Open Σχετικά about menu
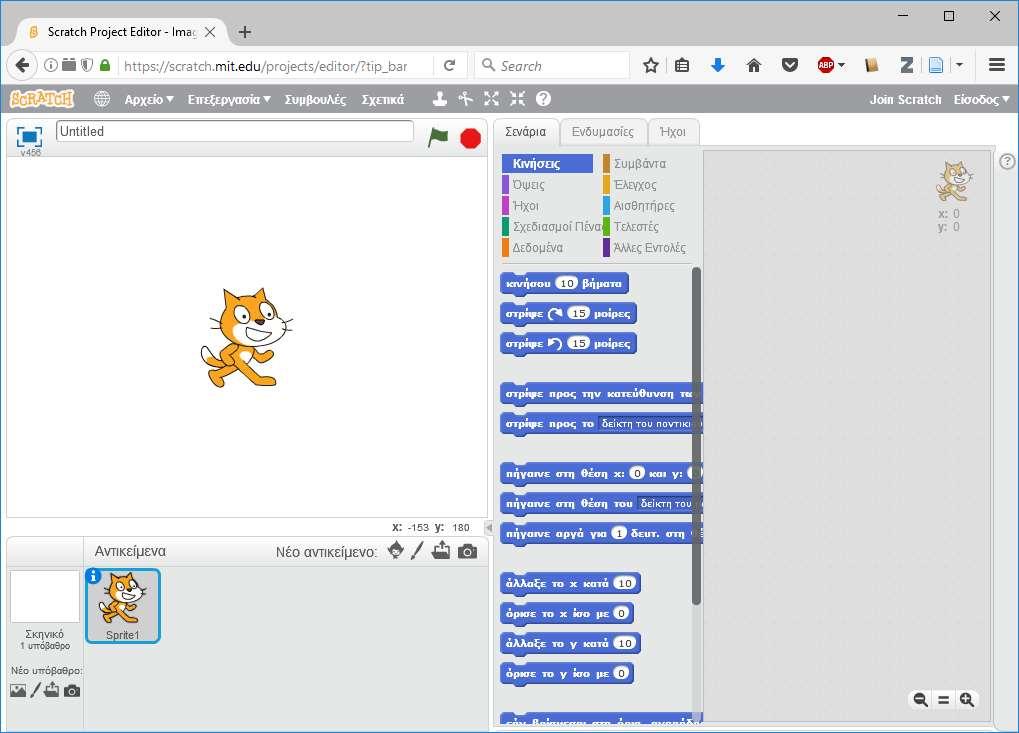Screen dimensions: 1019x733 [x=383, y=99]
